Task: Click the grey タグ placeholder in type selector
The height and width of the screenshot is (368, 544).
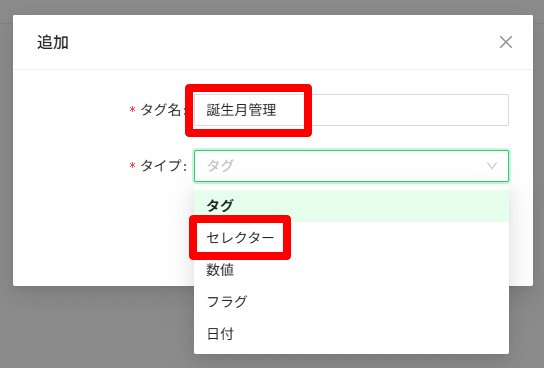Action: [x=220, y=166]
